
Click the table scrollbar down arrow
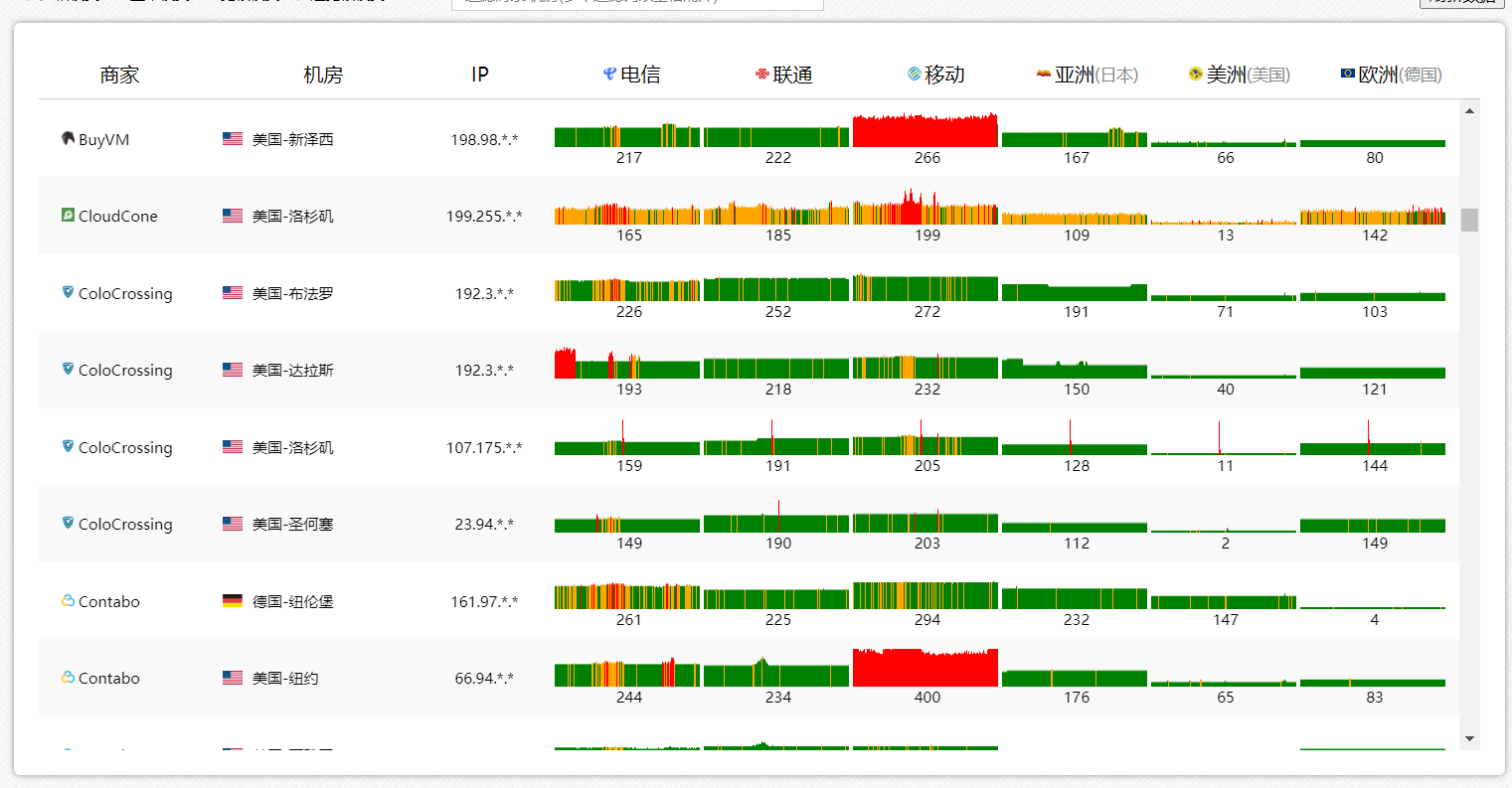click(x=1469, y=738)
